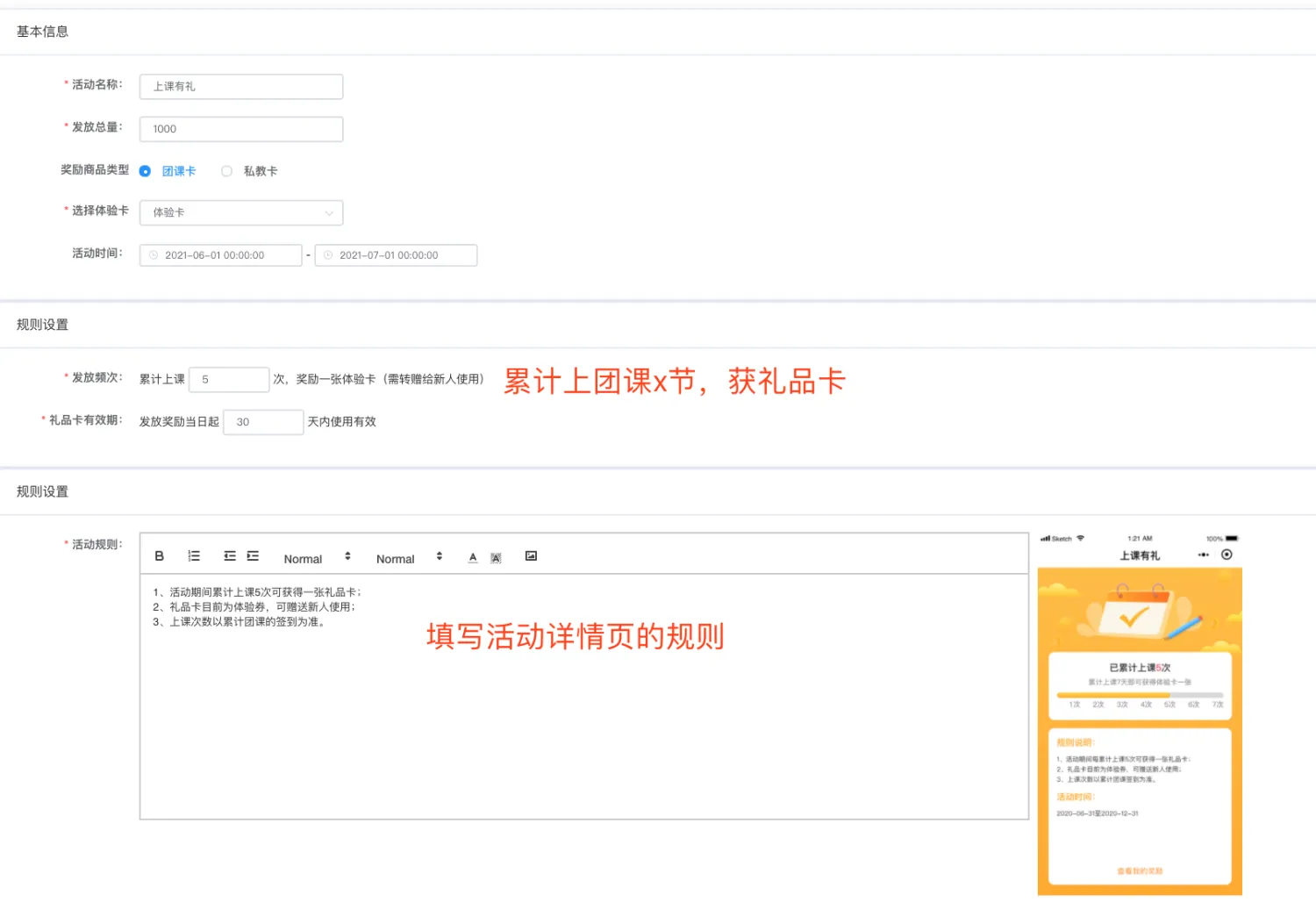Open the 选择体验卡 dropdown

pos(241,212)
